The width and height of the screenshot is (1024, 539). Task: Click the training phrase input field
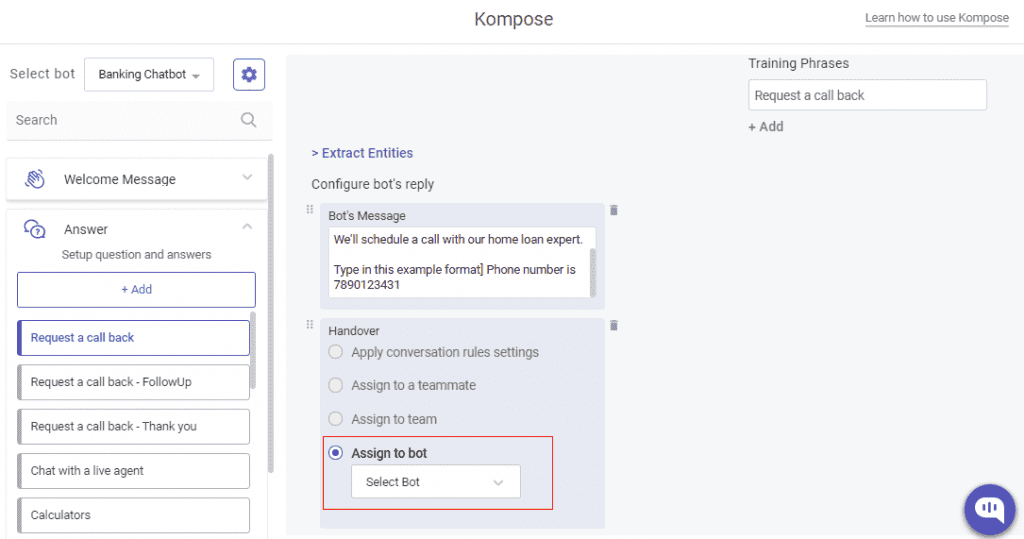coord(867,95)
